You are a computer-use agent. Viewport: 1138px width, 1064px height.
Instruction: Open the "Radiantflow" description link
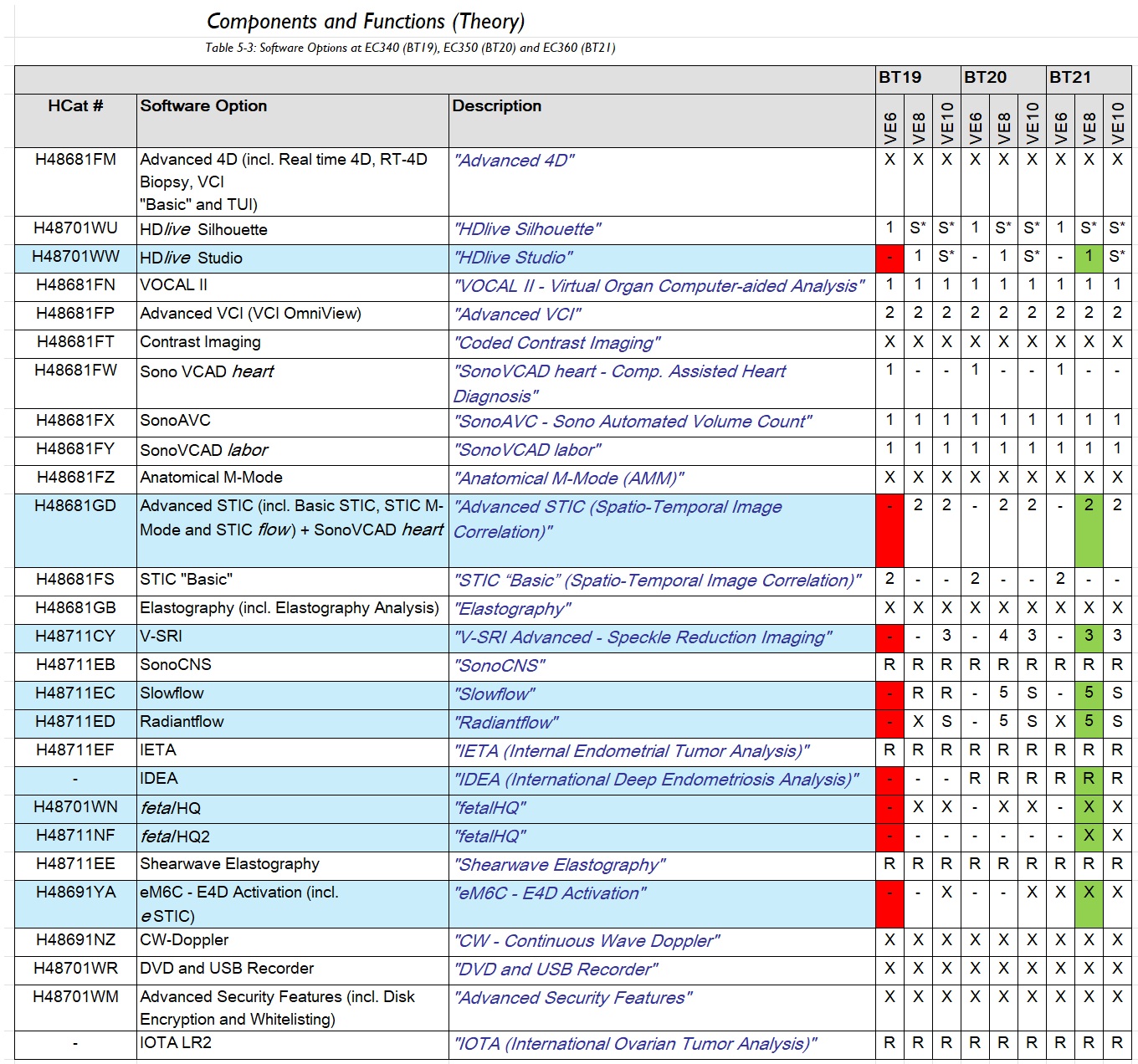[506, 723]
